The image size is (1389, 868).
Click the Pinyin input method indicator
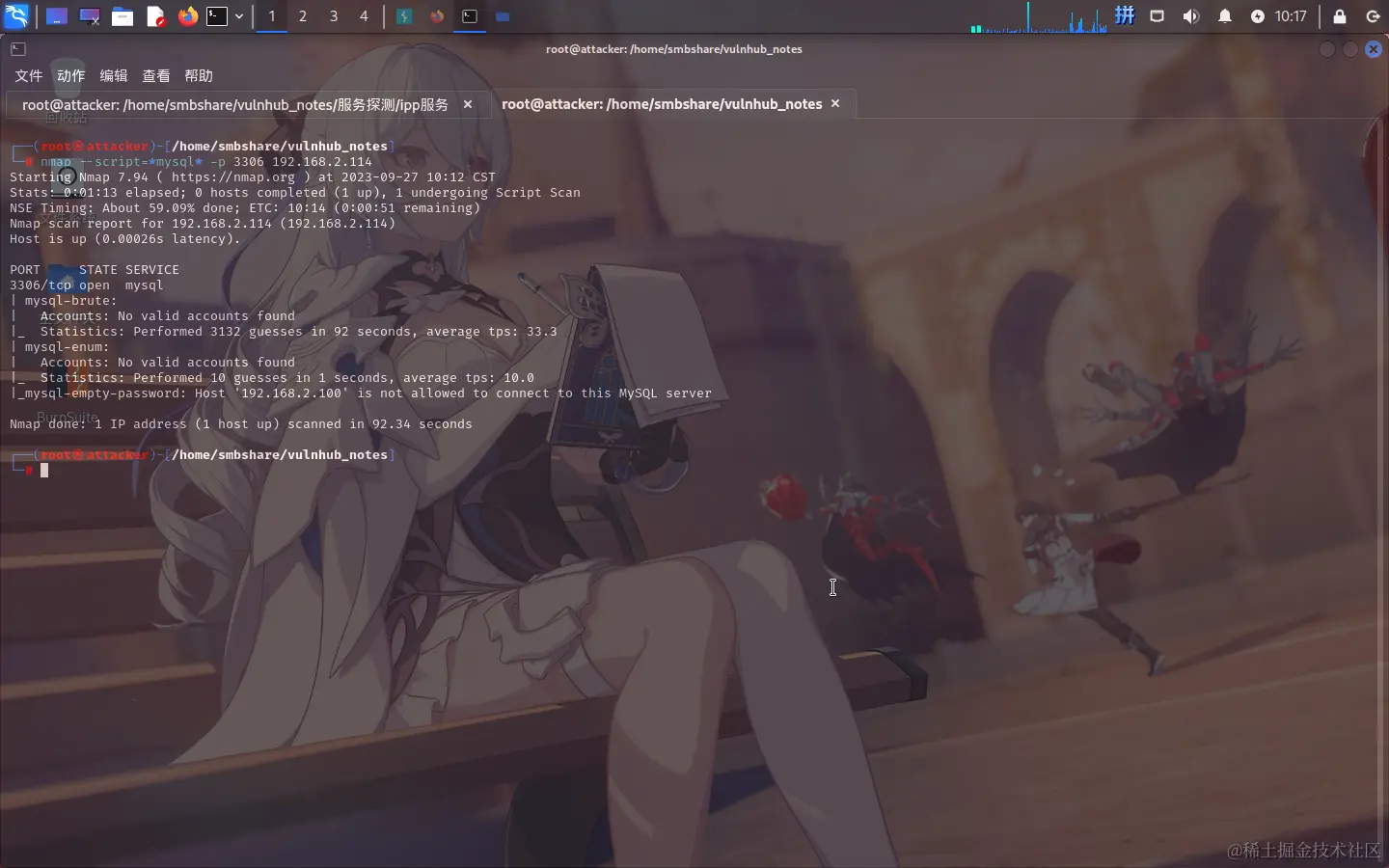coord(1125,15)
